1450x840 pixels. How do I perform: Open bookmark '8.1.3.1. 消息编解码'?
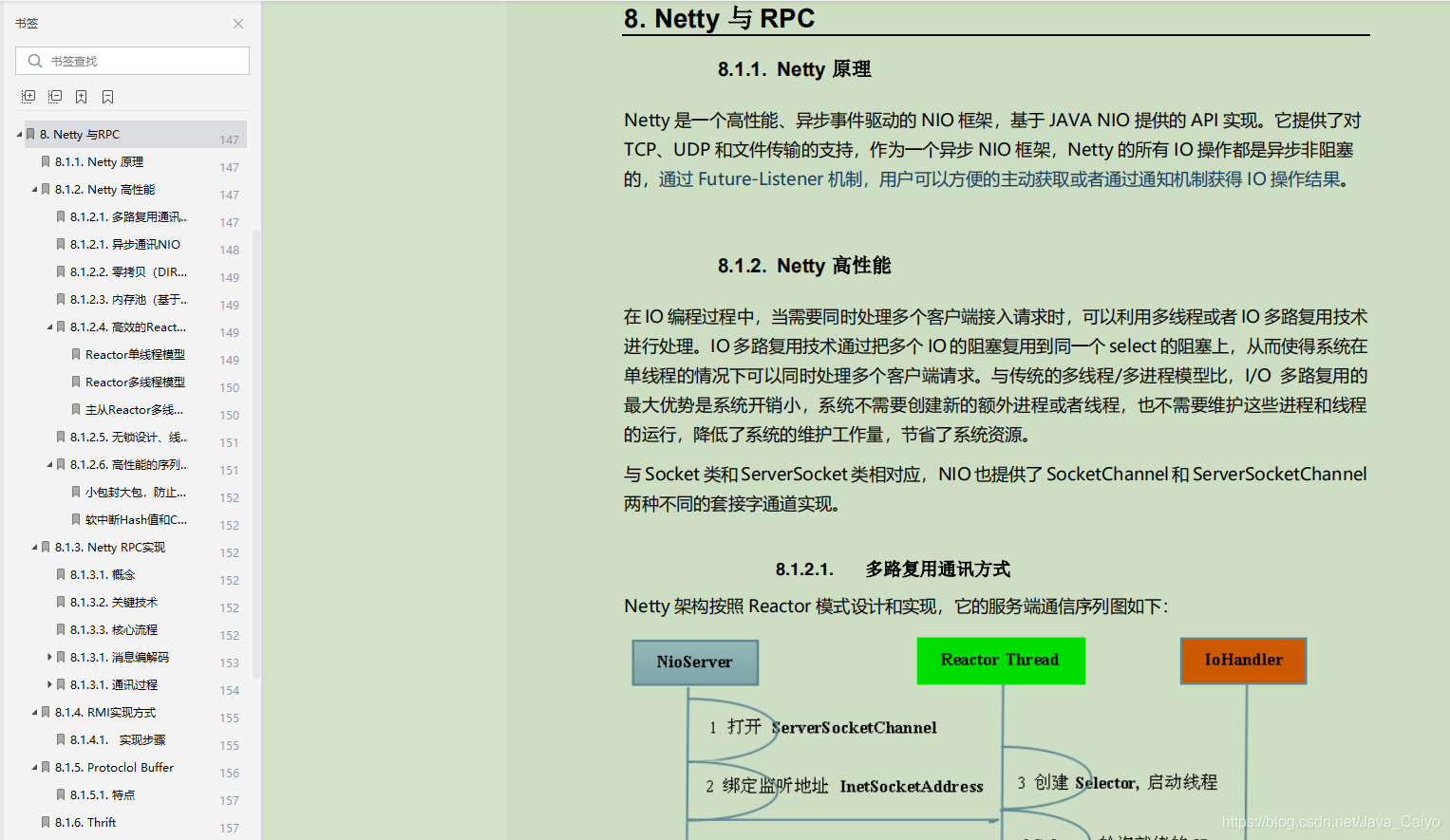[120, 658]
